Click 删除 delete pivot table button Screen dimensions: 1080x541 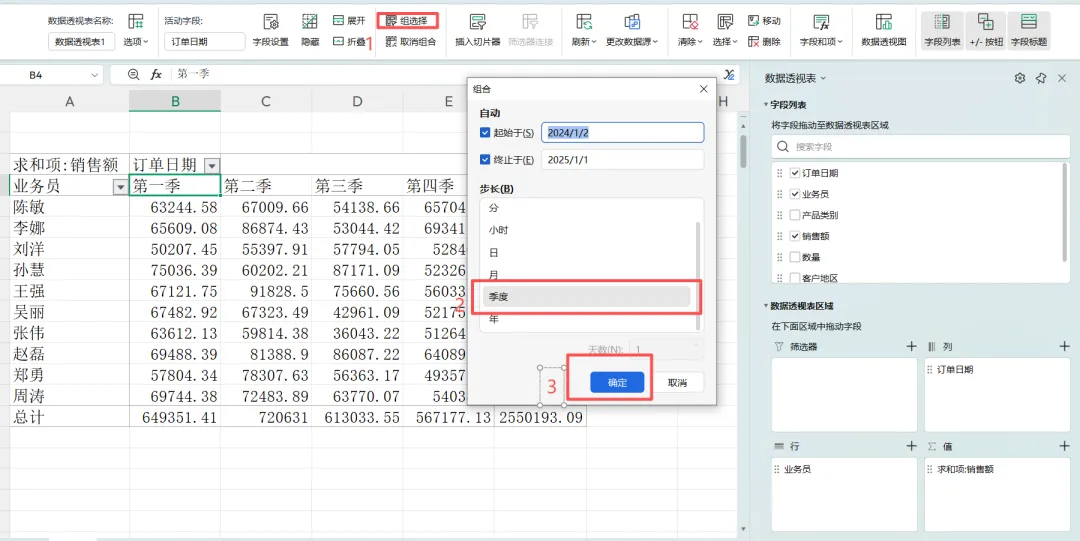pos(764,41)
